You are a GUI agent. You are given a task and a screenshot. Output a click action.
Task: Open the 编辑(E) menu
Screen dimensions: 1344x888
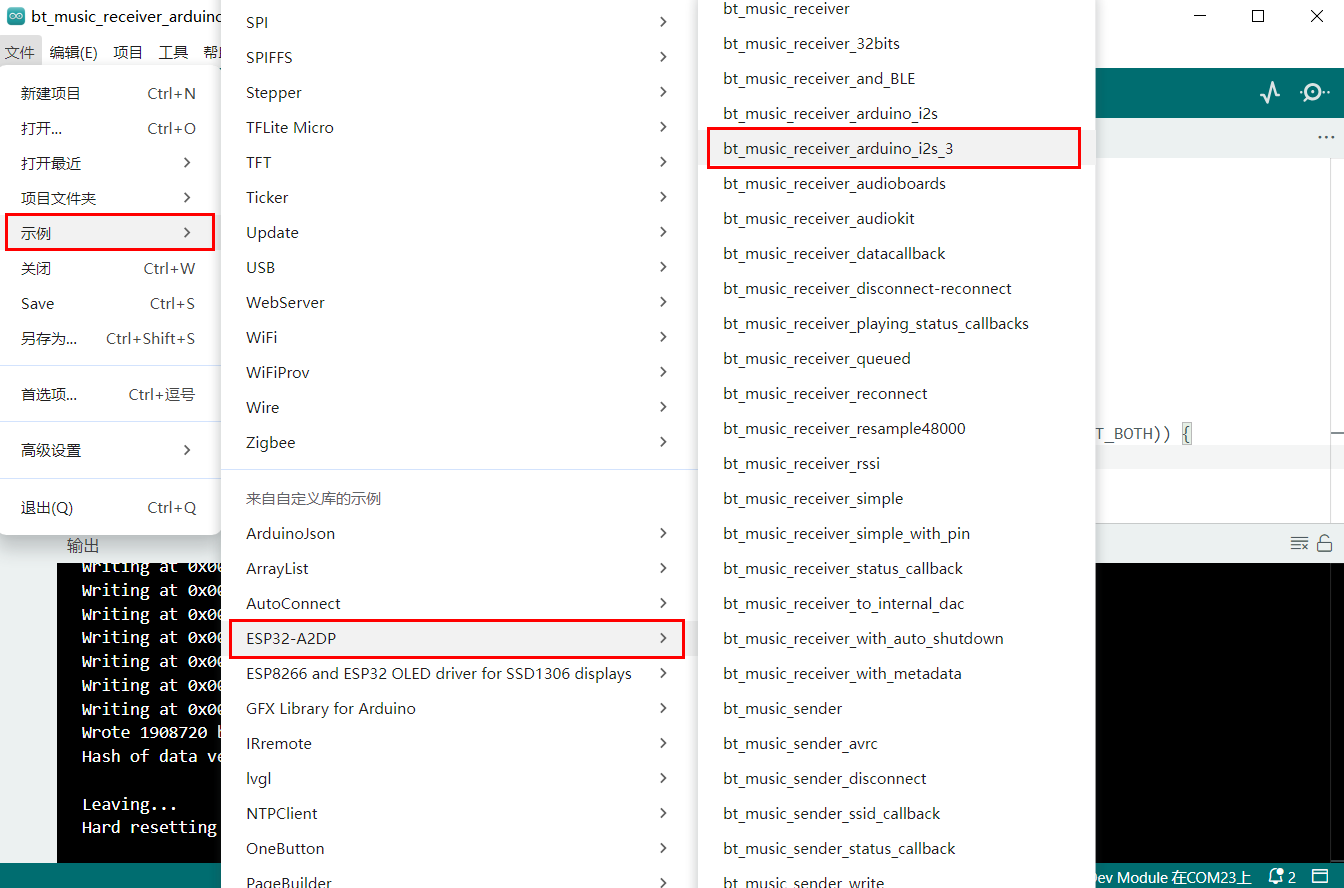73,52
